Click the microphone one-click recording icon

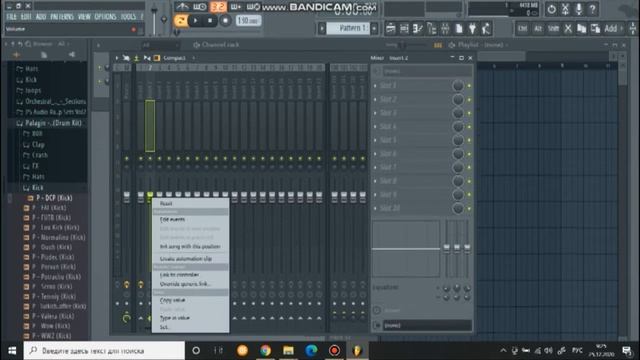point(579,9)
